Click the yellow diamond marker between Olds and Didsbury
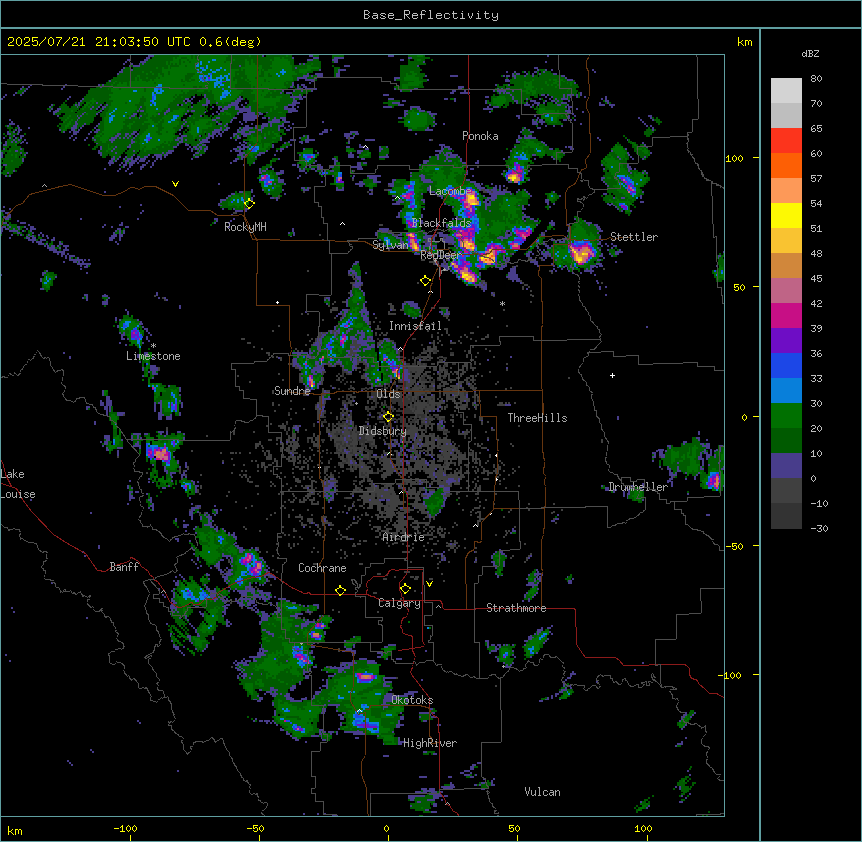This screenshot has width=862, height=842. (388, 417)
